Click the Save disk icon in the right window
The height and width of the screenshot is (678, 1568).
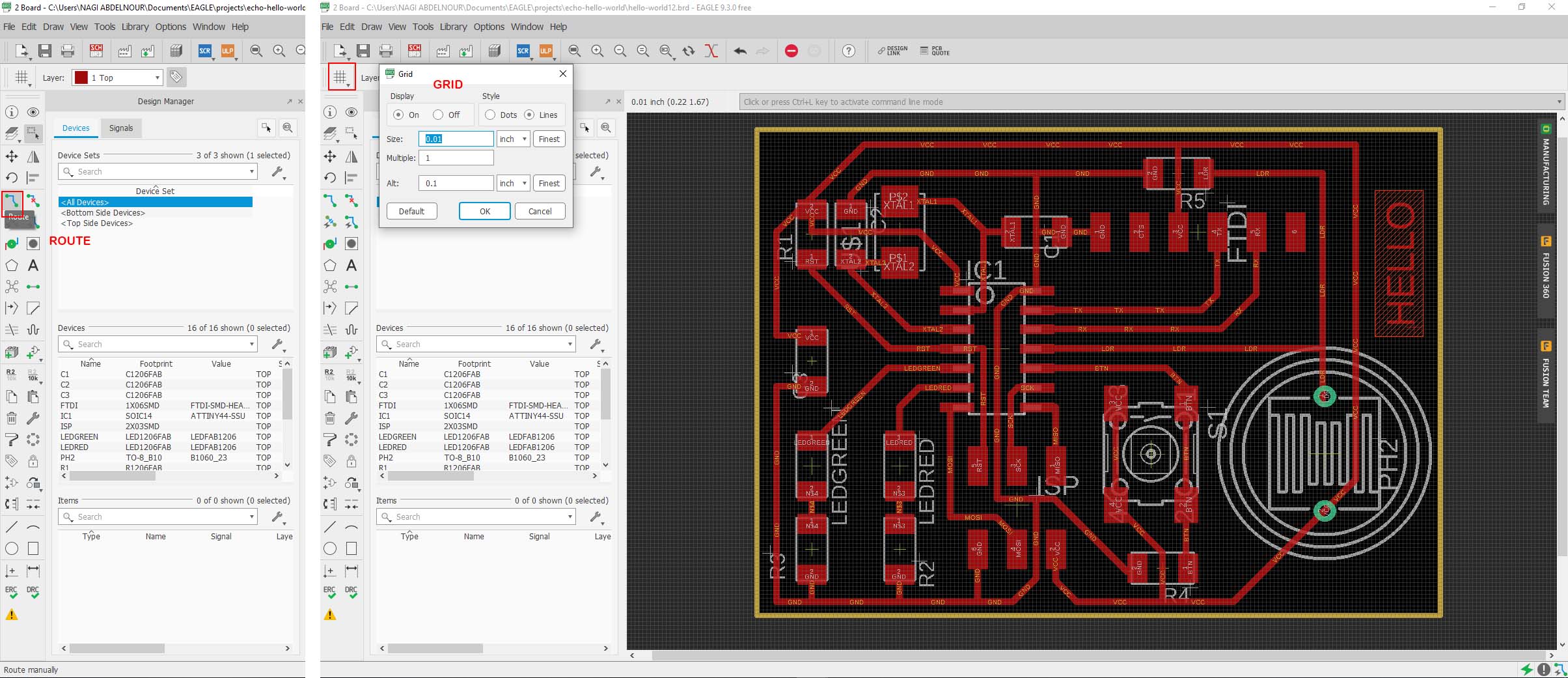click(x=363, y=51)
